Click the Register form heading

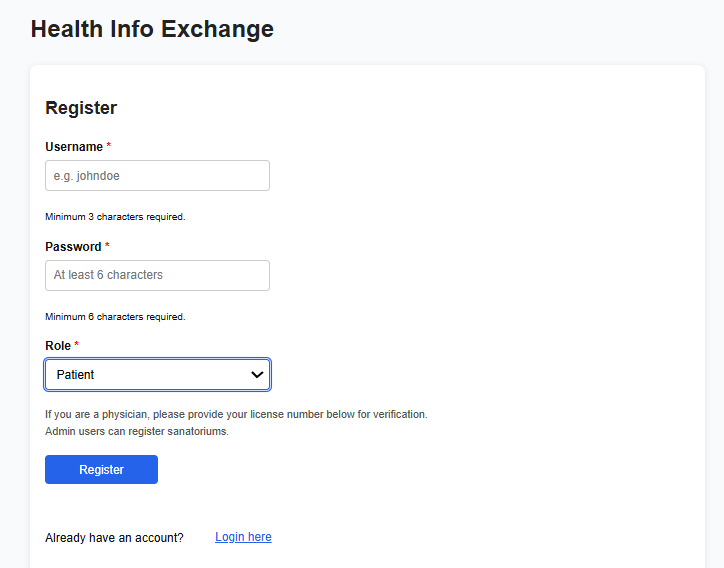(x=81, y=108)
